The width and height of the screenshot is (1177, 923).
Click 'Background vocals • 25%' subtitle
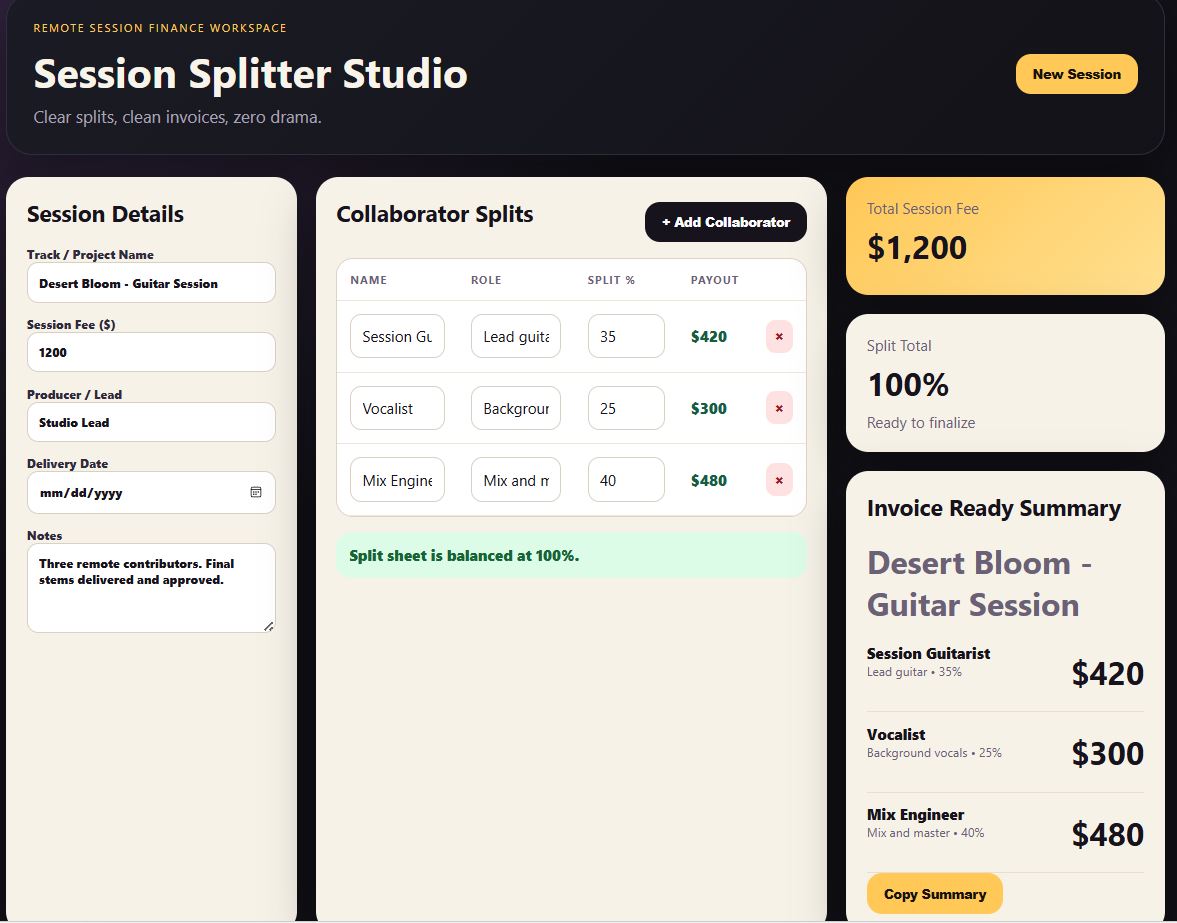(935, 753)
